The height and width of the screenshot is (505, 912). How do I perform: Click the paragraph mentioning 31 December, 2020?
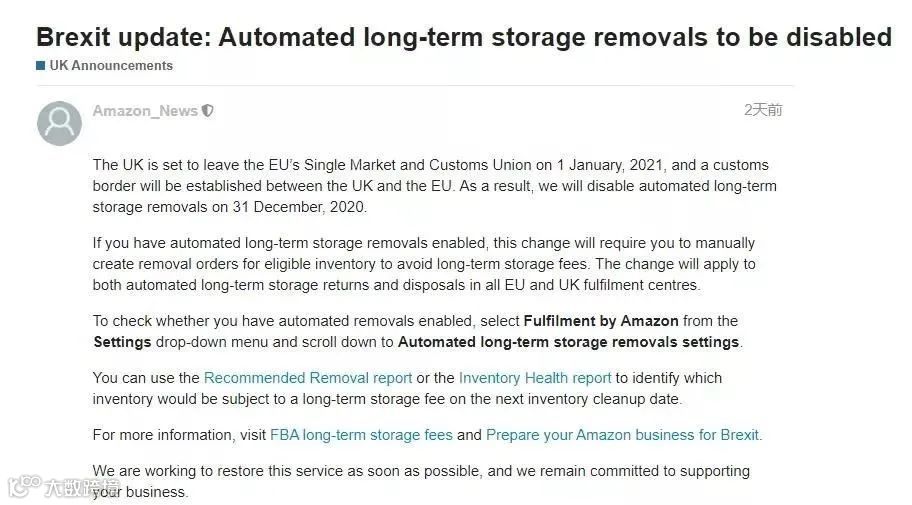[x=434, y=186]
